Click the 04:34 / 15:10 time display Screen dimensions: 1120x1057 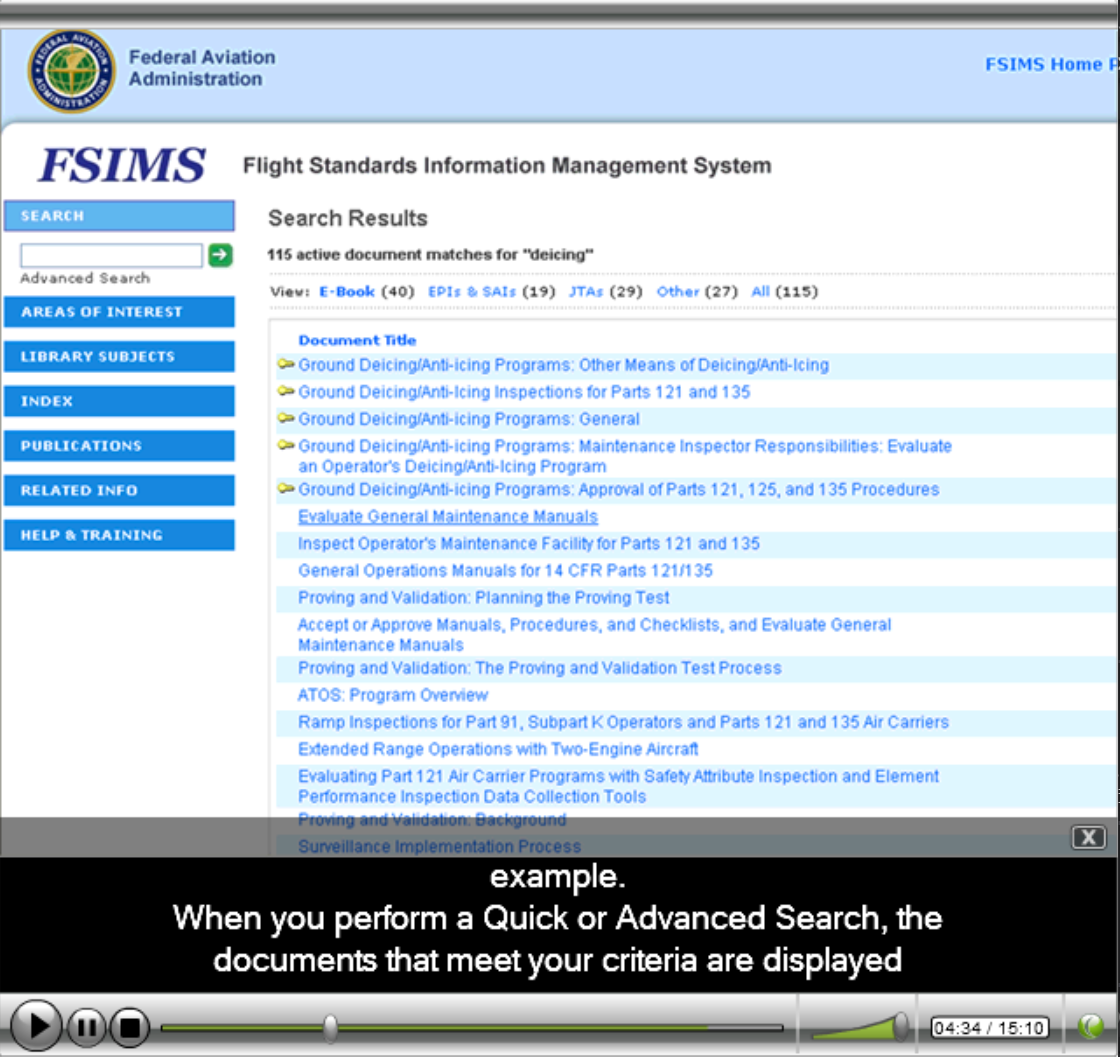[x=989, y=1028]
